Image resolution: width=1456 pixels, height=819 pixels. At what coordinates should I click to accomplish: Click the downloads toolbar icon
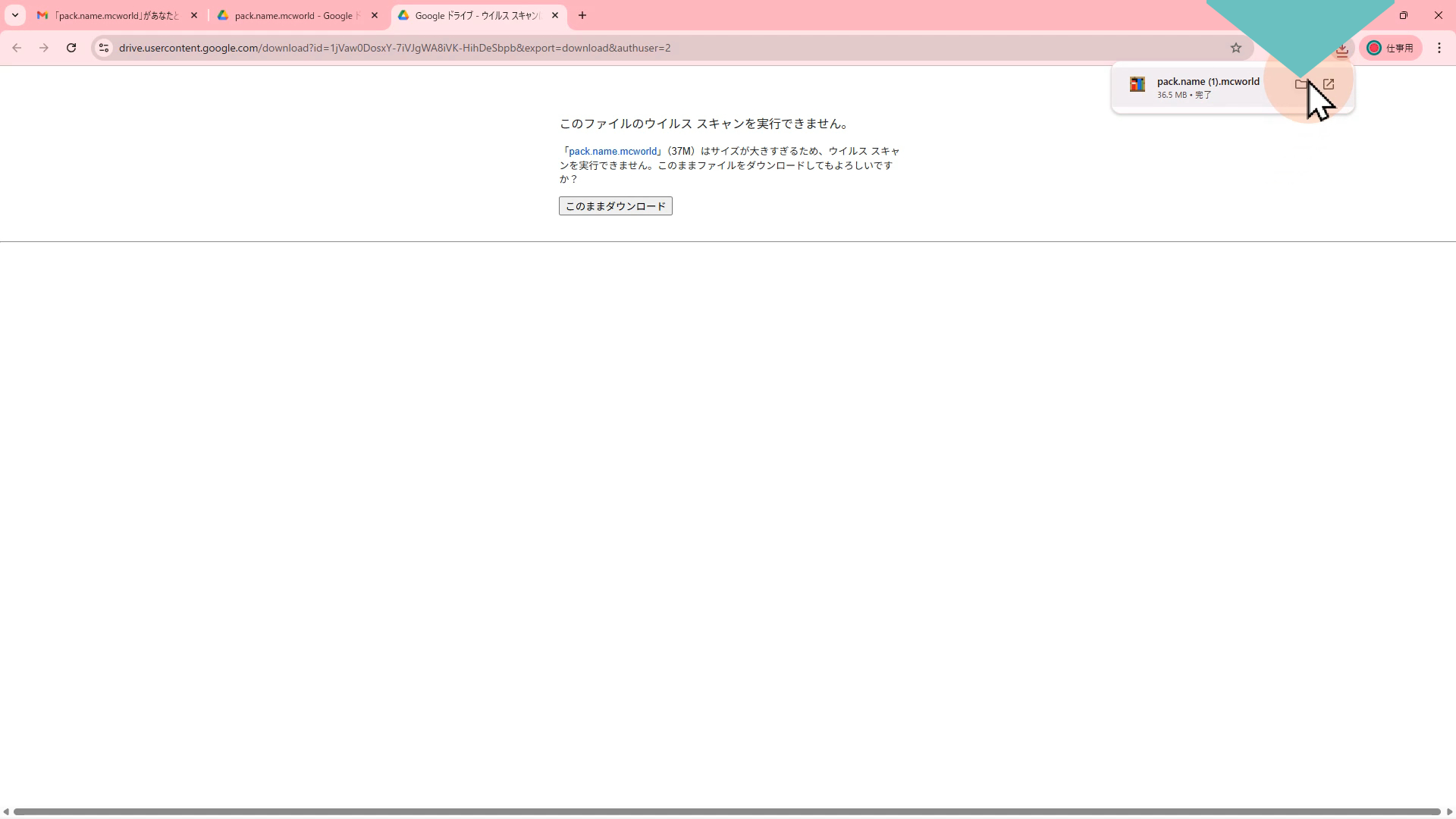pos(1341,49)
